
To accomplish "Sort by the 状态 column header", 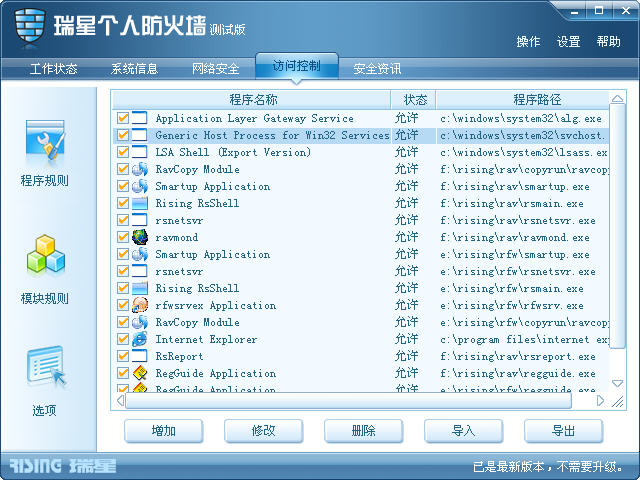I will click(414, 100).
